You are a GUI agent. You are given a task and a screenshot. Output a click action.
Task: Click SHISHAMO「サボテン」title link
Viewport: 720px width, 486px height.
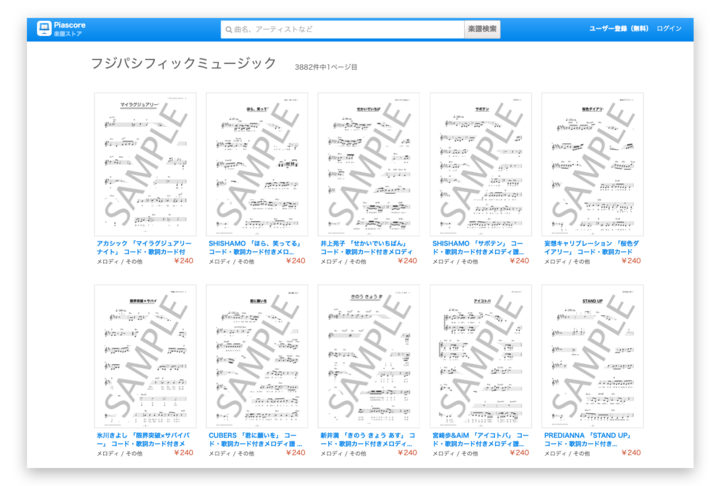click(x=478, y=248)
